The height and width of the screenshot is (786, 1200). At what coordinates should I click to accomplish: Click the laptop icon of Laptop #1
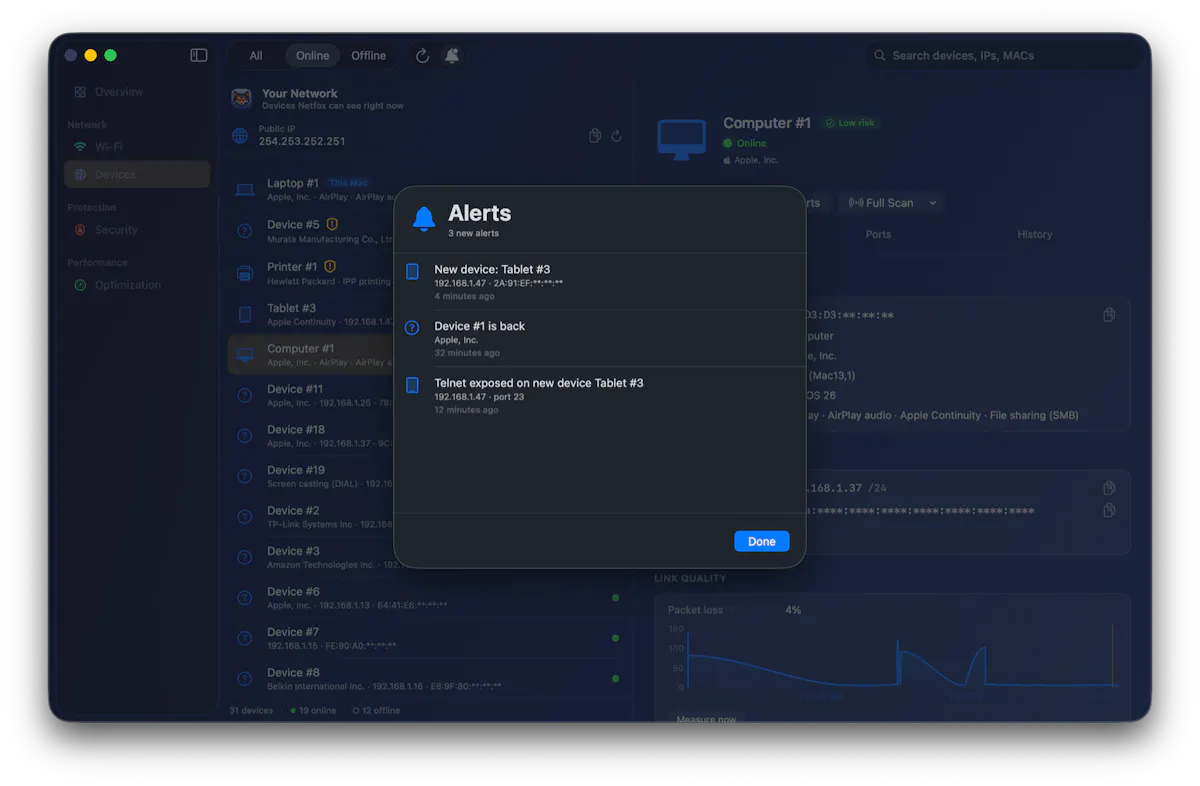click(x=245, y=190)
